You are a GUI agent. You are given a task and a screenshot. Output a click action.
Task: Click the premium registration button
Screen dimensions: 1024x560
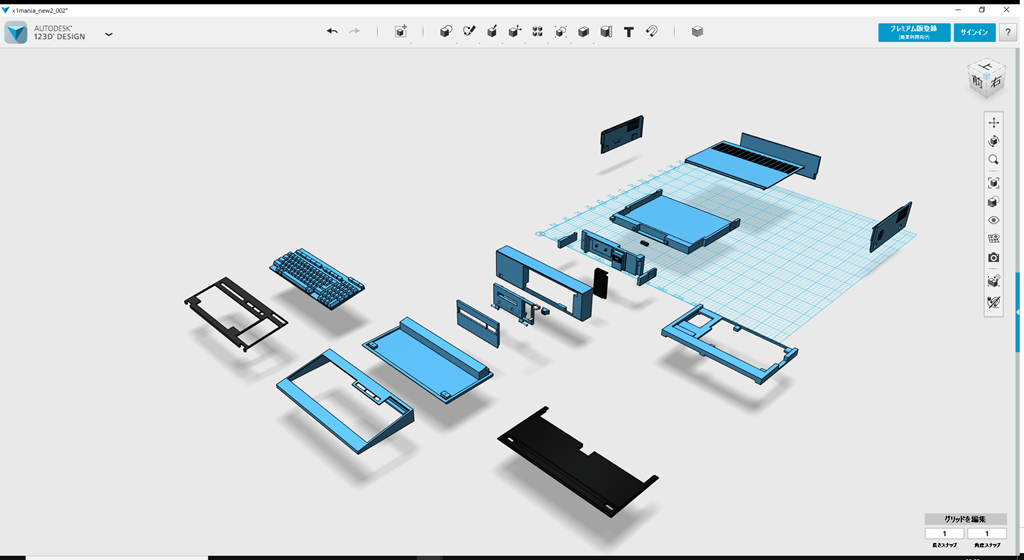[914, 33]
